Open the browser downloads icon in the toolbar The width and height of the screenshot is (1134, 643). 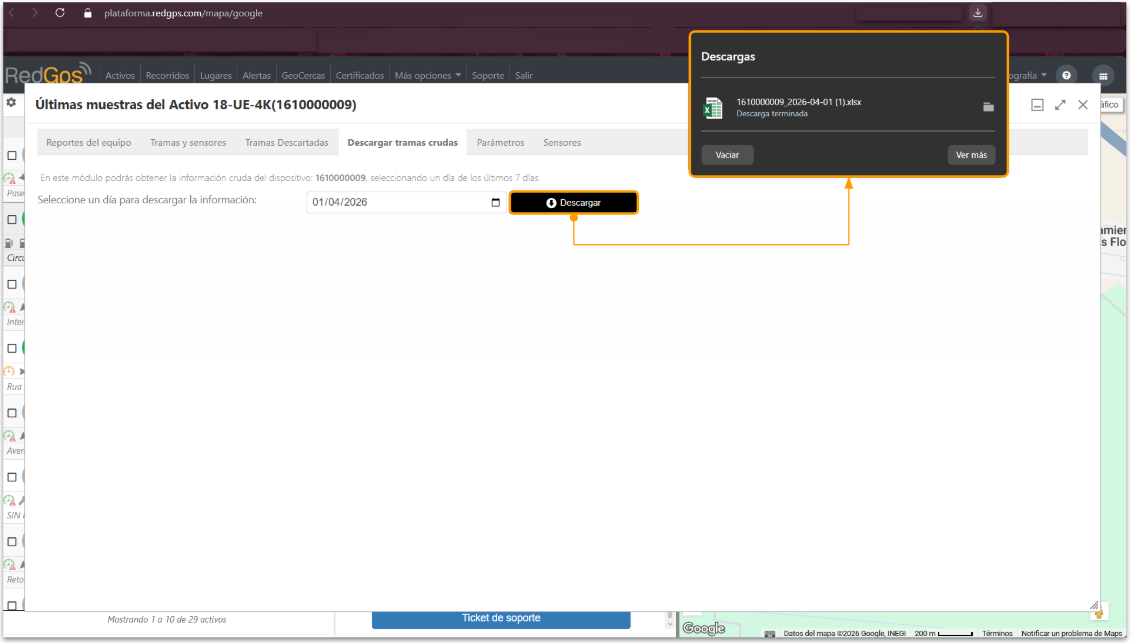978,13
